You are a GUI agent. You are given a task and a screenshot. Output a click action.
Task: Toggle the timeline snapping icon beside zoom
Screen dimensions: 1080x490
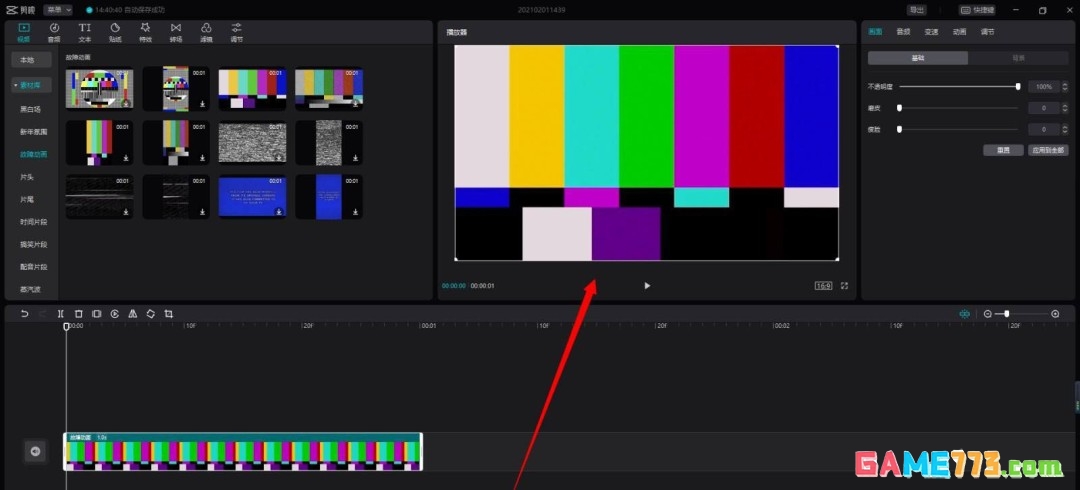point(964,314)
